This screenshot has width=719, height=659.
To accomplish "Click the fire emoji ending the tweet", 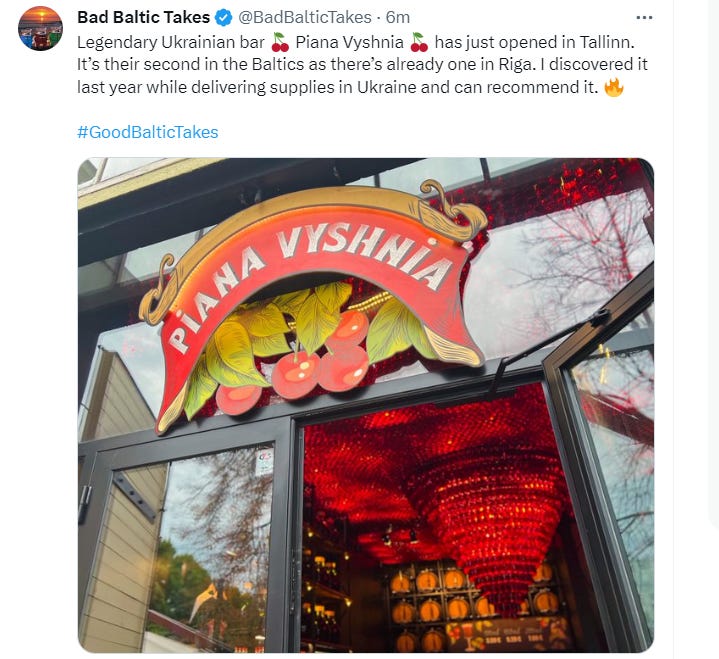I will coord(614,87).
